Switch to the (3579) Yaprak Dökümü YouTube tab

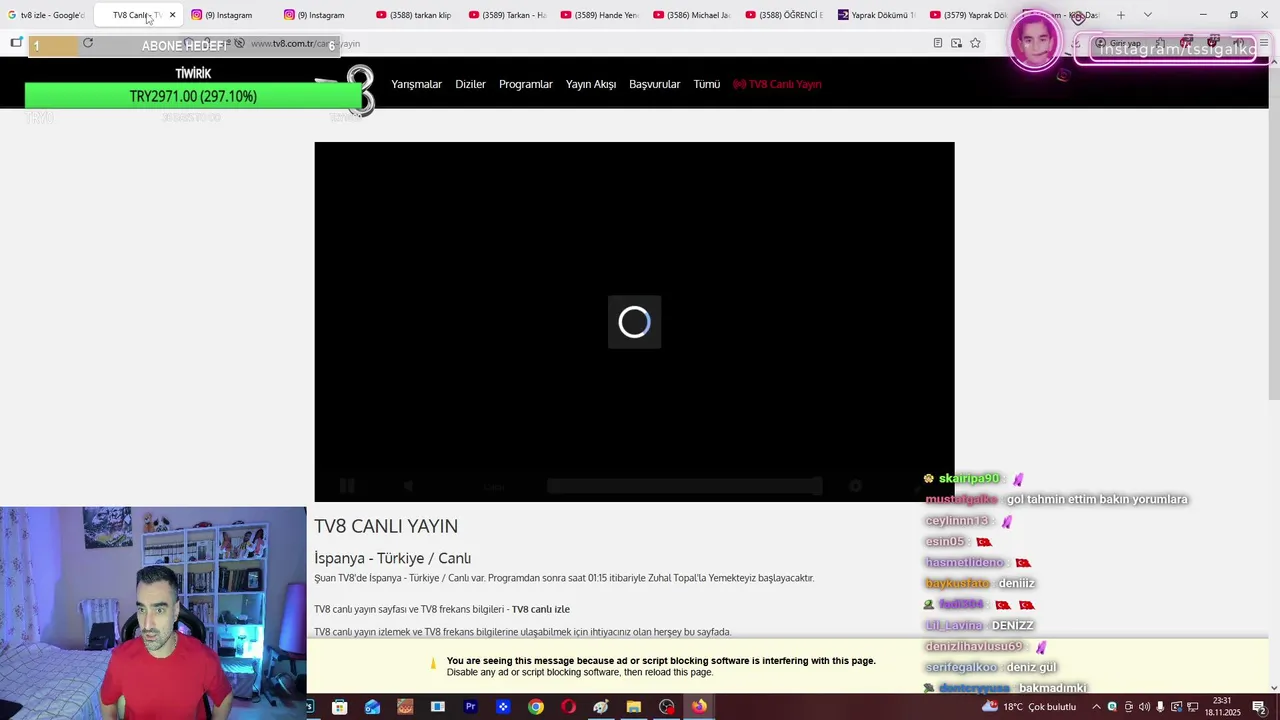[968, 15]
